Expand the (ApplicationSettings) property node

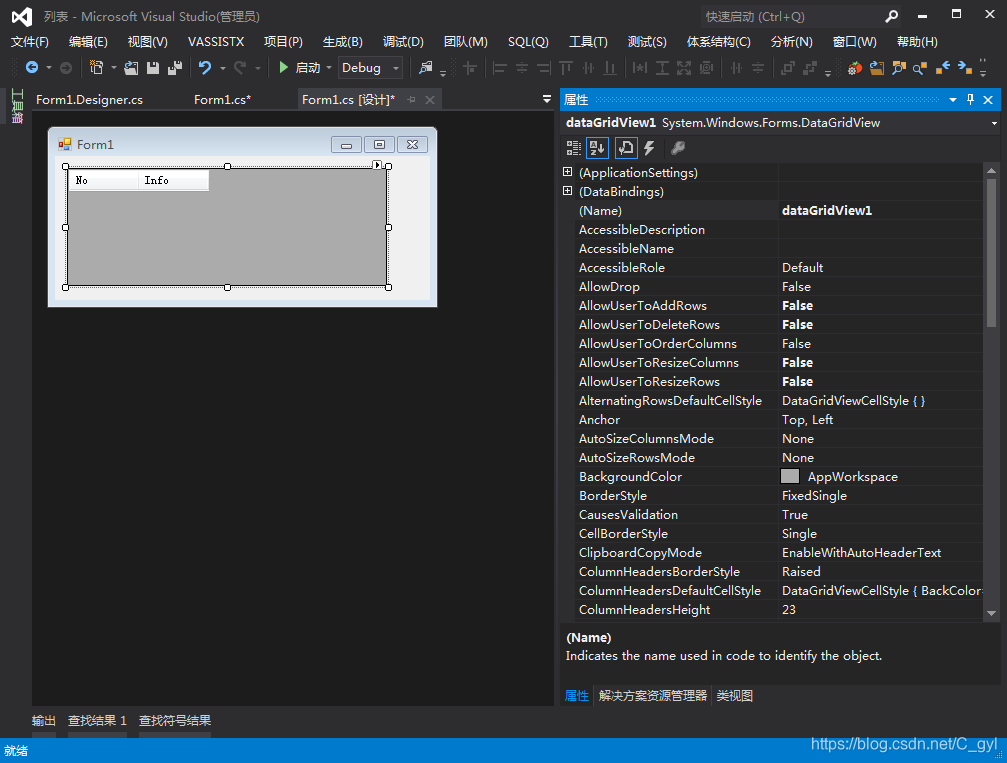(x=567, y=171)
